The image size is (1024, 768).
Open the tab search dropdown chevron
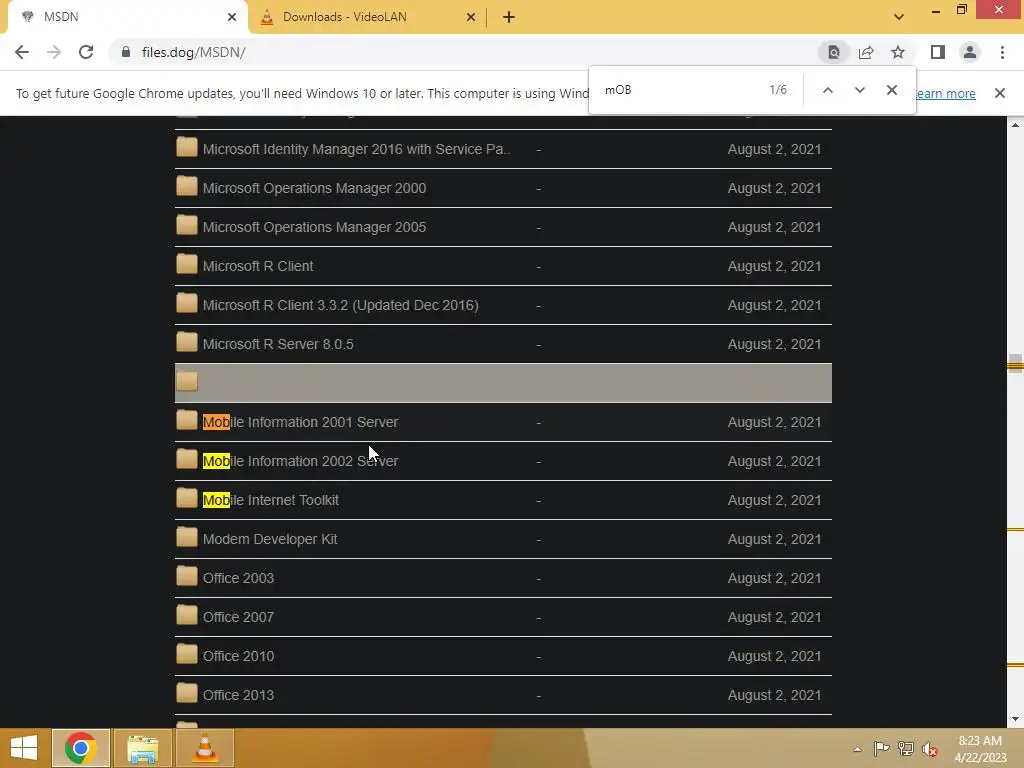[x=899, y=17]
